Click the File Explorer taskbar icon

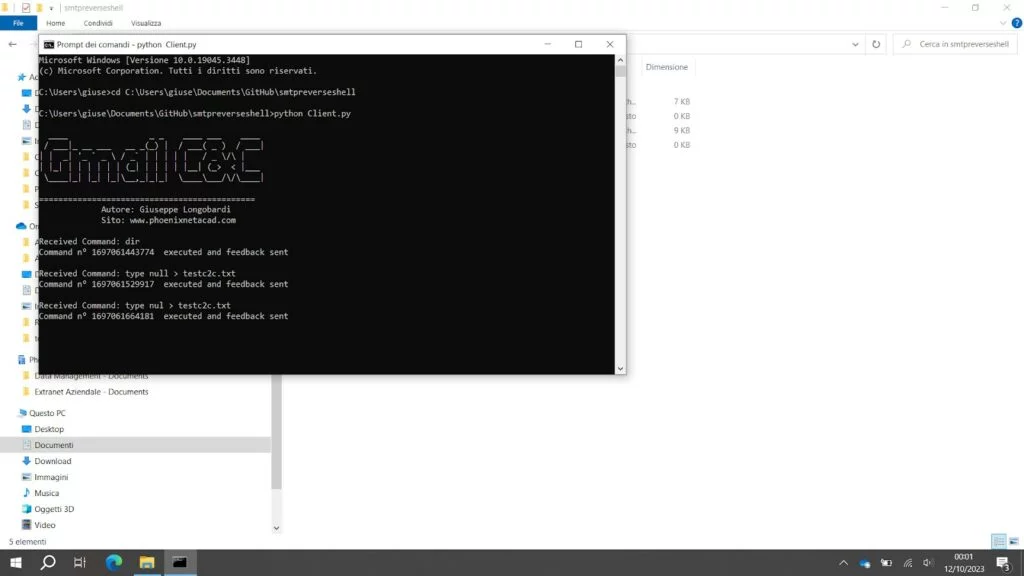[x=146, y=562]
